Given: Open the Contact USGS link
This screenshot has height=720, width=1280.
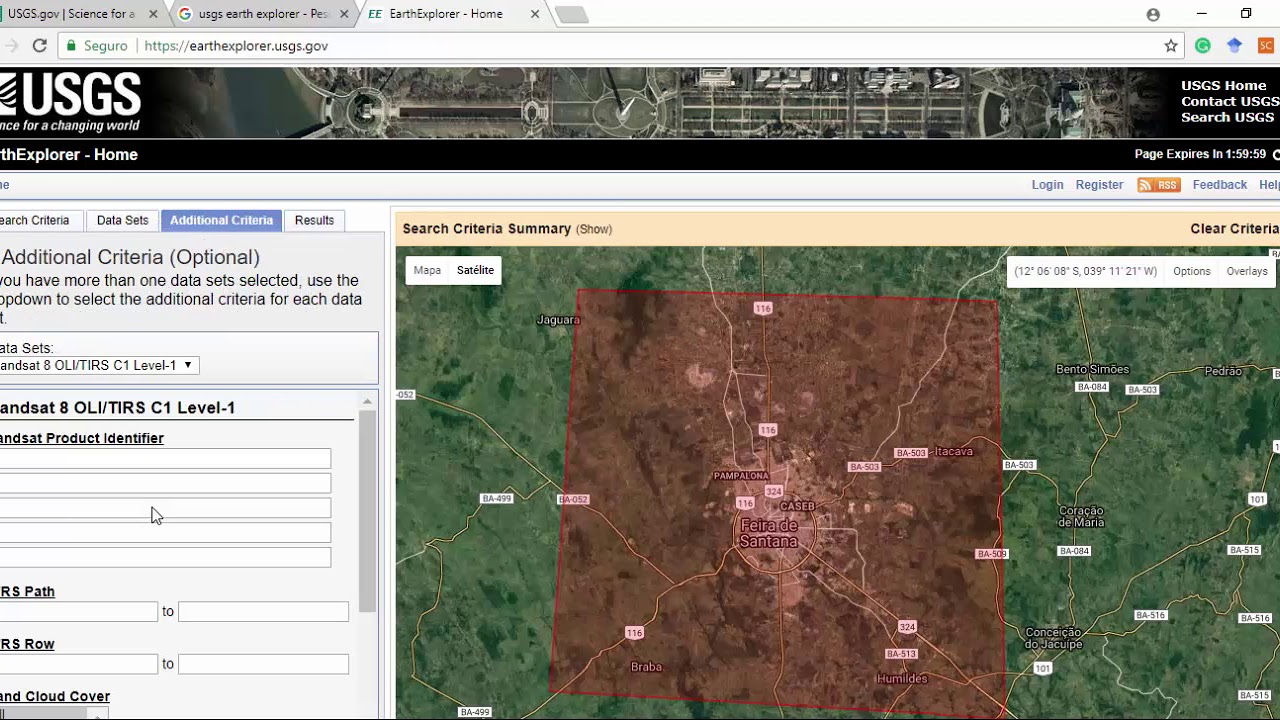Looking at the screenshot, I should pos(1230,102).
